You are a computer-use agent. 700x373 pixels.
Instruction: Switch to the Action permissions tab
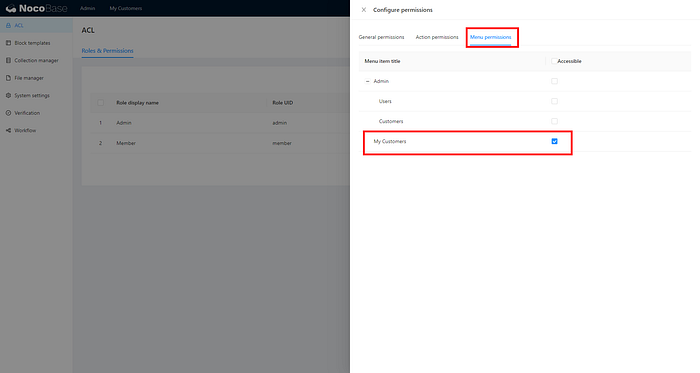[x=437, y=37]
